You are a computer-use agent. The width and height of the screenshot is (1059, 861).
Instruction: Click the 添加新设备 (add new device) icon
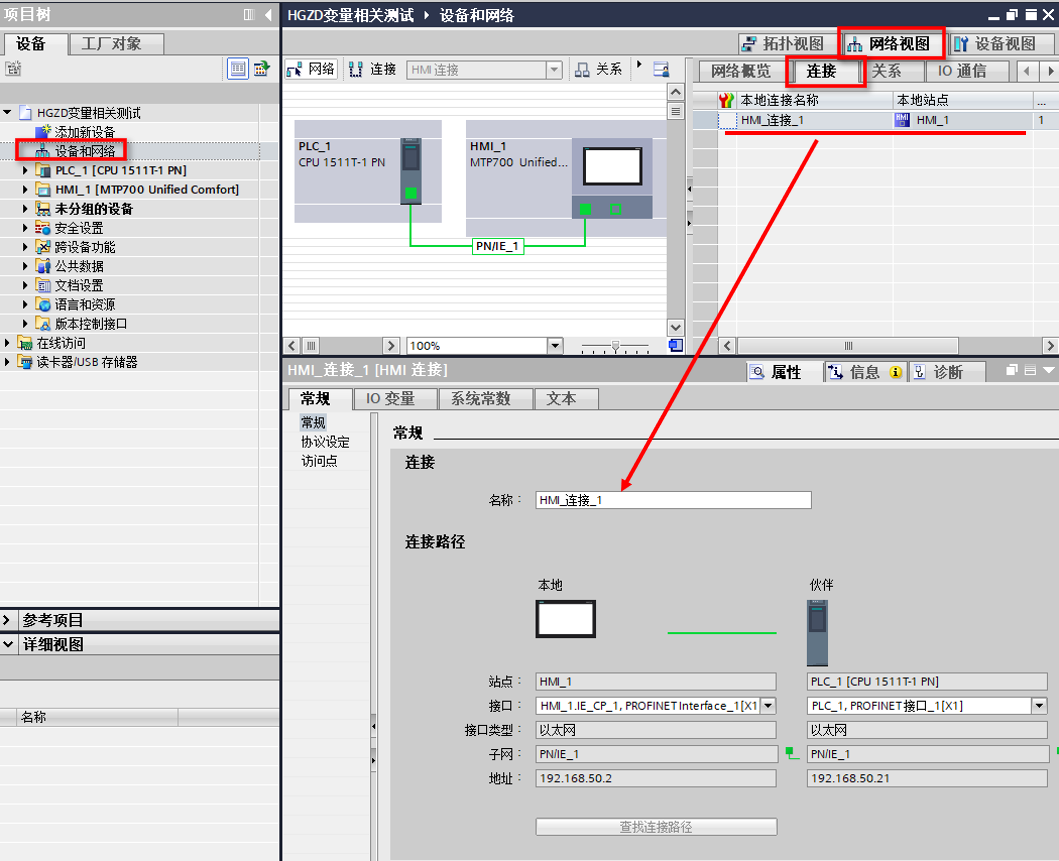coord(42,132)
